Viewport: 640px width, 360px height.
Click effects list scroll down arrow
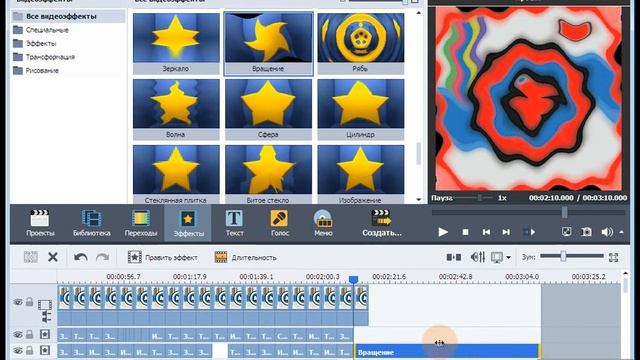418,200
